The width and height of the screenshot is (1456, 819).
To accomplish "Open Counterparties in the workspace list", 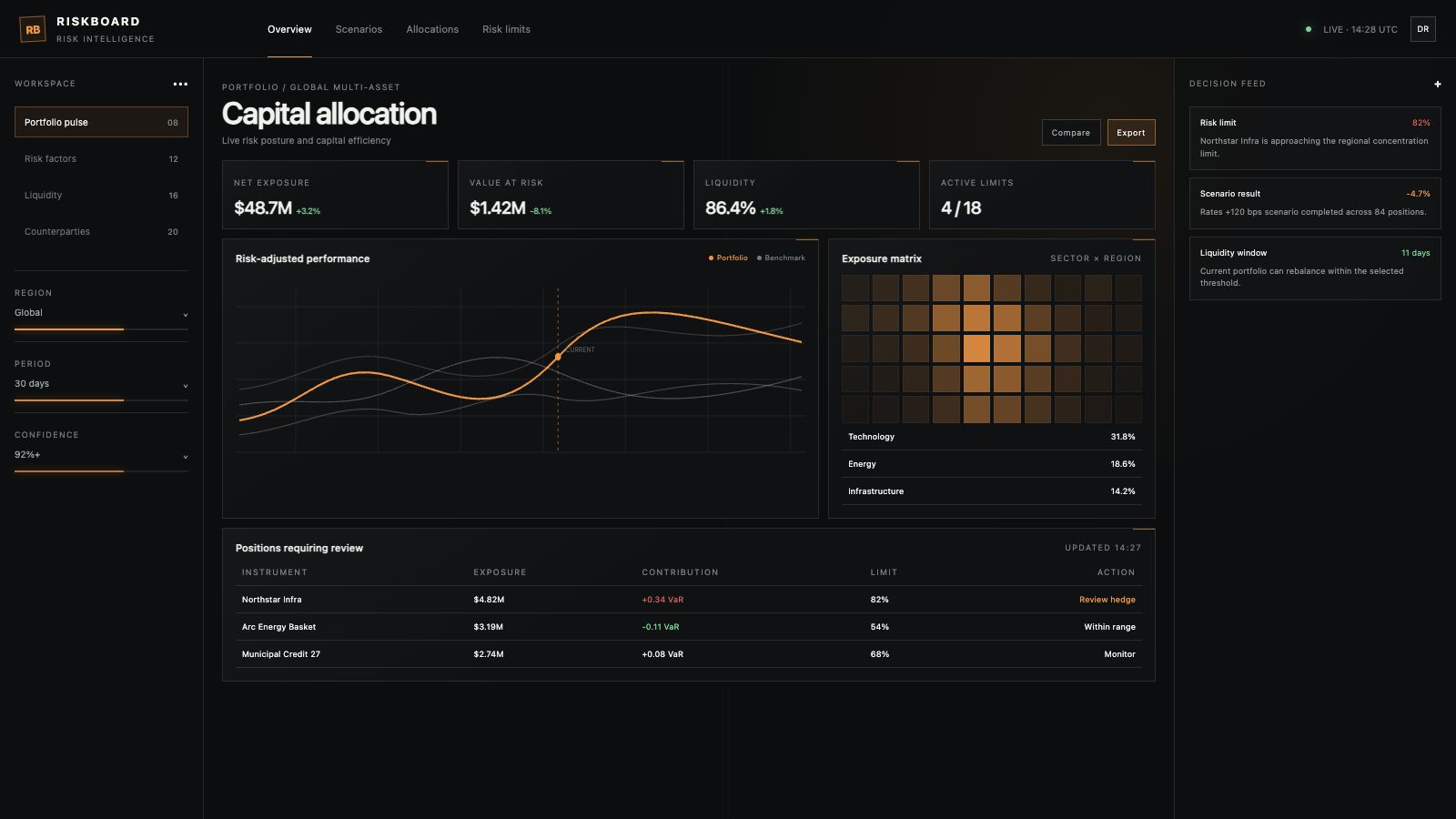I will (101, 231).
